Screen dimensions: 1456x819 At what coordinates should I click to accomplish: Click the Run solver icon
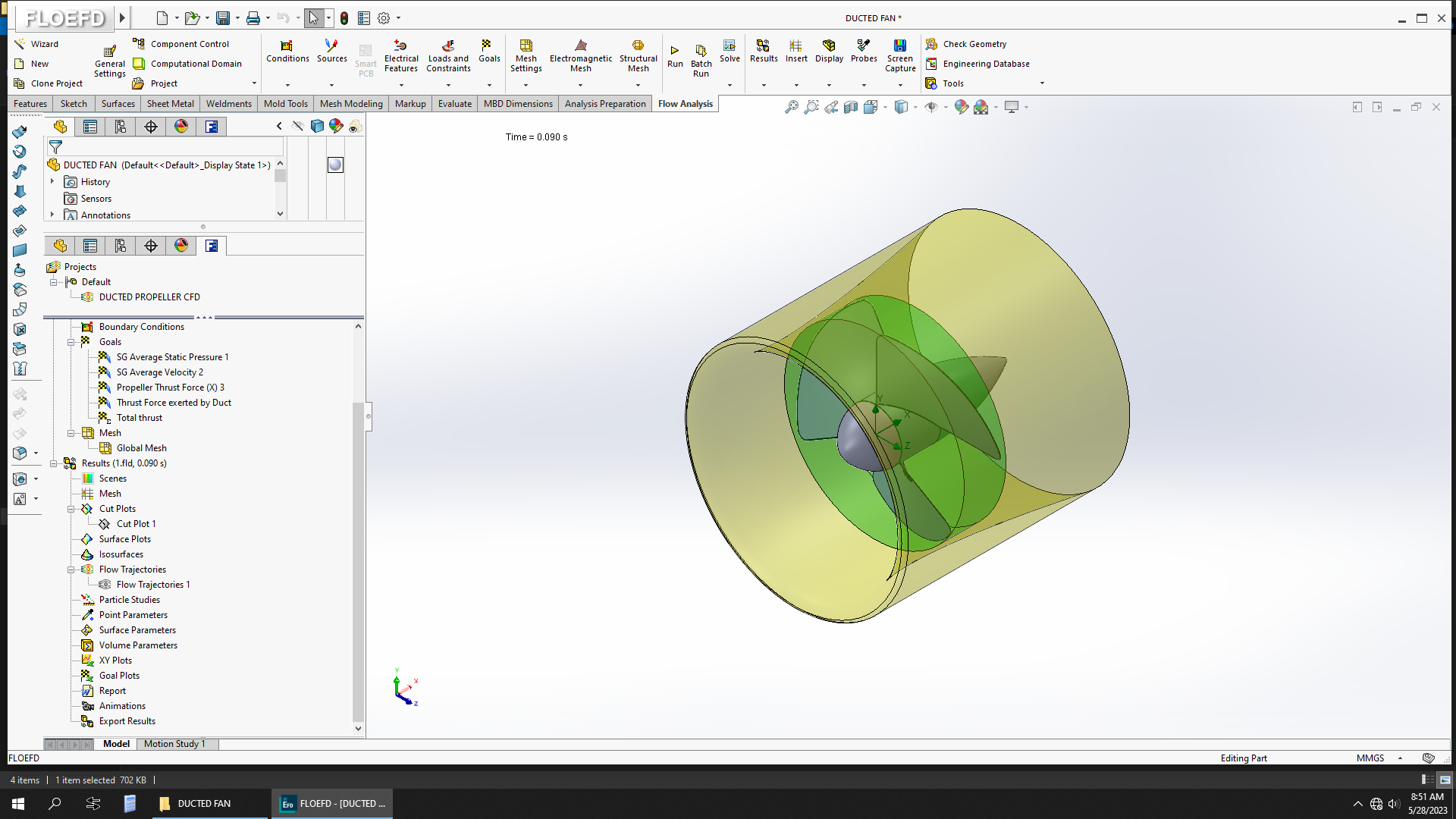674,51
